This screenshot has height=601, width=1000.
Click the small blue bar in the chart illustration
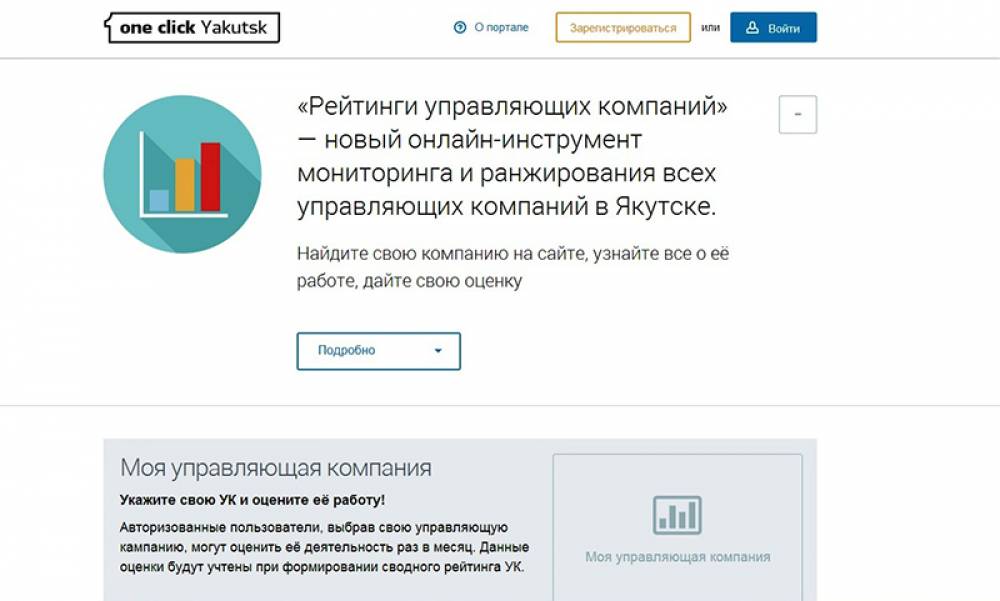pyautogui.click(x=159, y=200)
